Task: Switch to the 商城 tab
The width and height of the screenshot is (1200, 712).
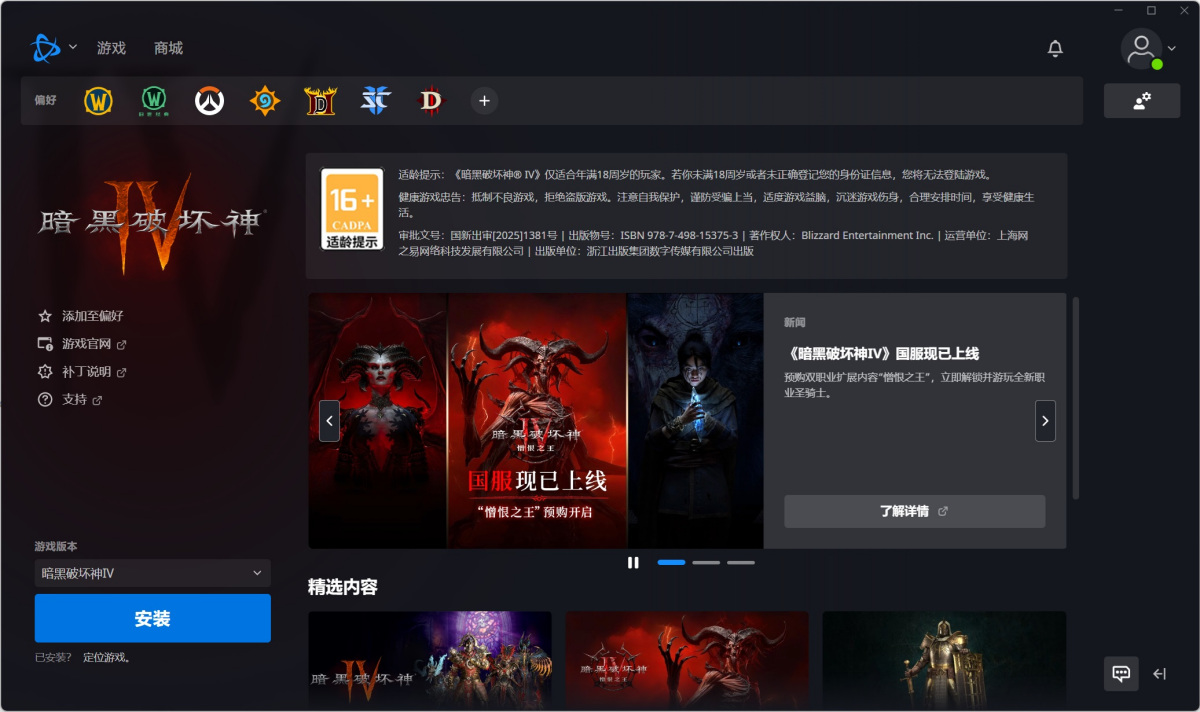Action: 168,48
